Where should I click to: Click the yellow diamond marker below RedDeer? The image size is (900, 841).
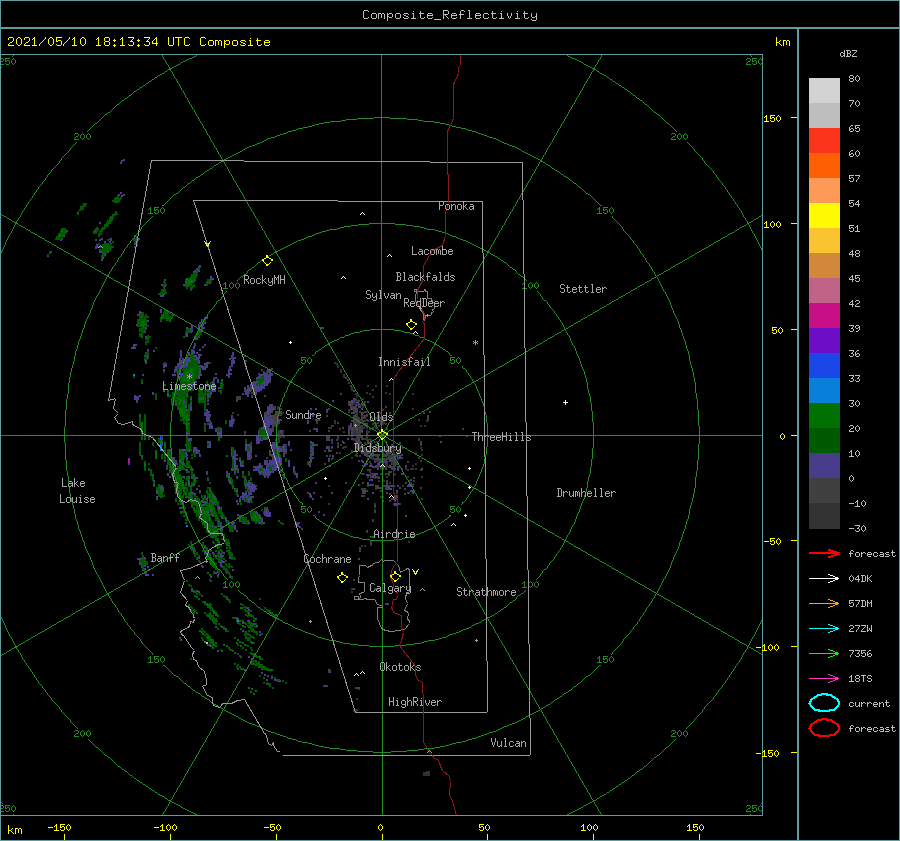click(x=412, y=325)
